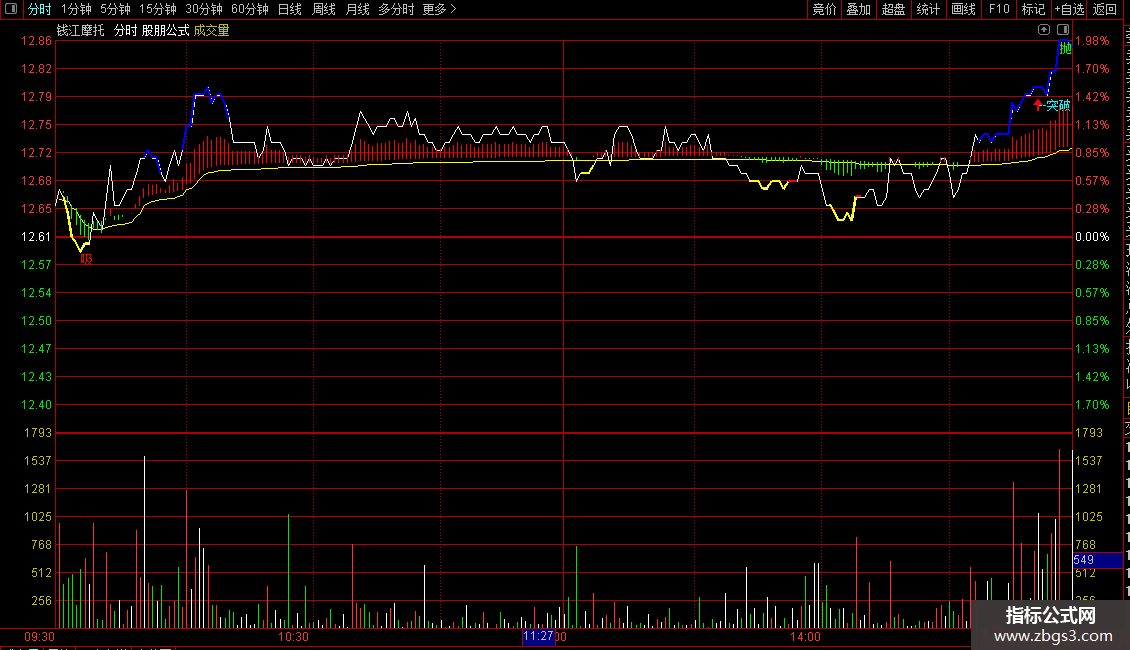Viewport: 1130px width, 650px height.
Task: Open the 画线 drawing tools
Action: 964,9
